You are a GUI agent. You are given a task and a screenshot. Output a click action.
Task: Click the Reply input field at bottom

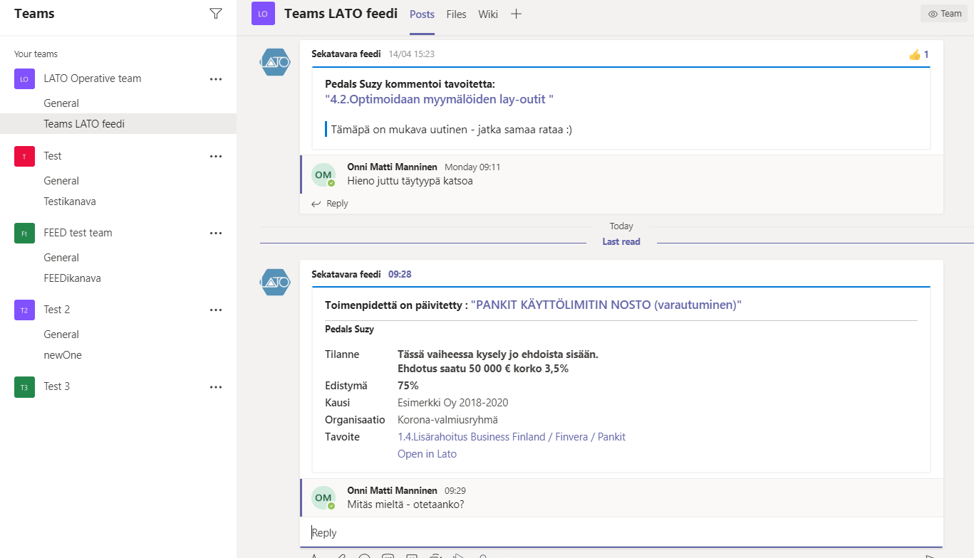tap(620, 533)
